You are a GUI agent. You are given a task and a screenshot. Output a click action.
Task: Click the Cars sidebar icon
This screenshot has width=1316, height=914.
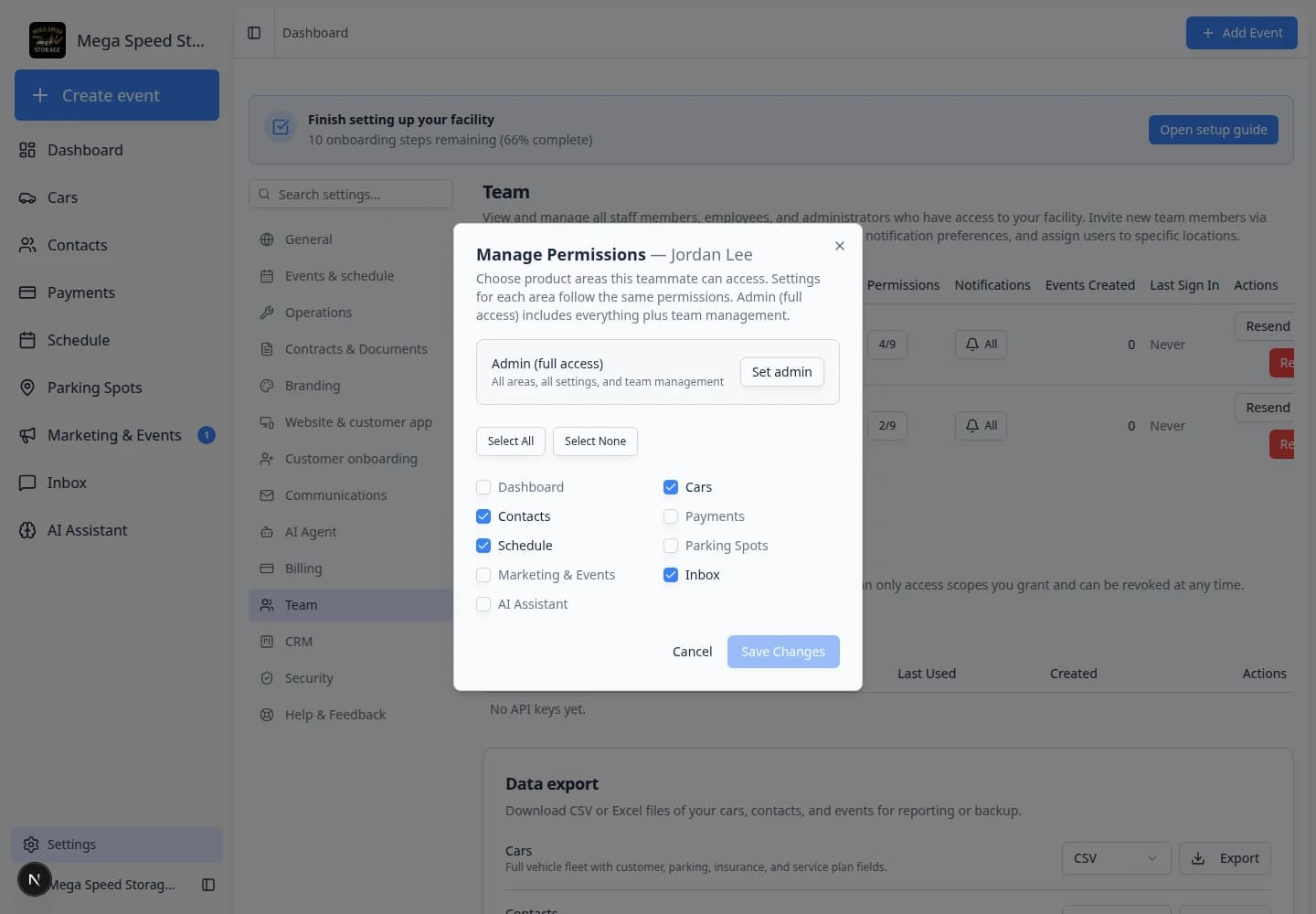click(27, 197)
